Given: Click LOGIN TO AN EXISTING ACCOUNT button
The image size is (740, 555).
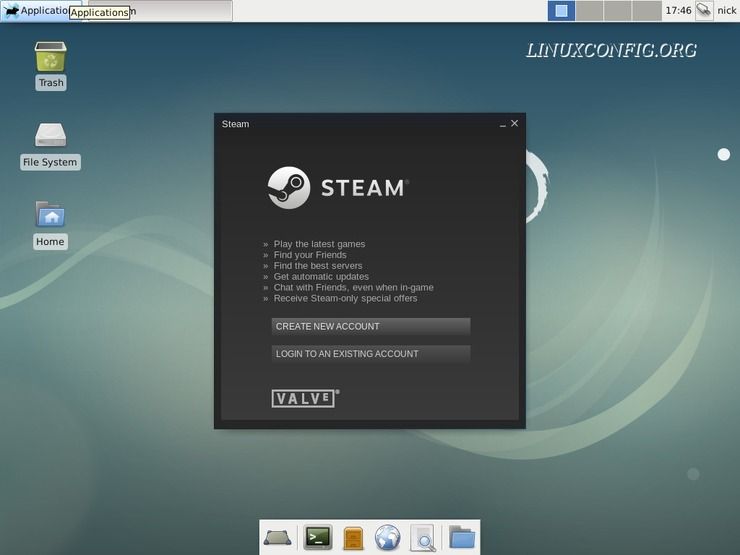Looking at the screenshot, I should tap(370, 354).
